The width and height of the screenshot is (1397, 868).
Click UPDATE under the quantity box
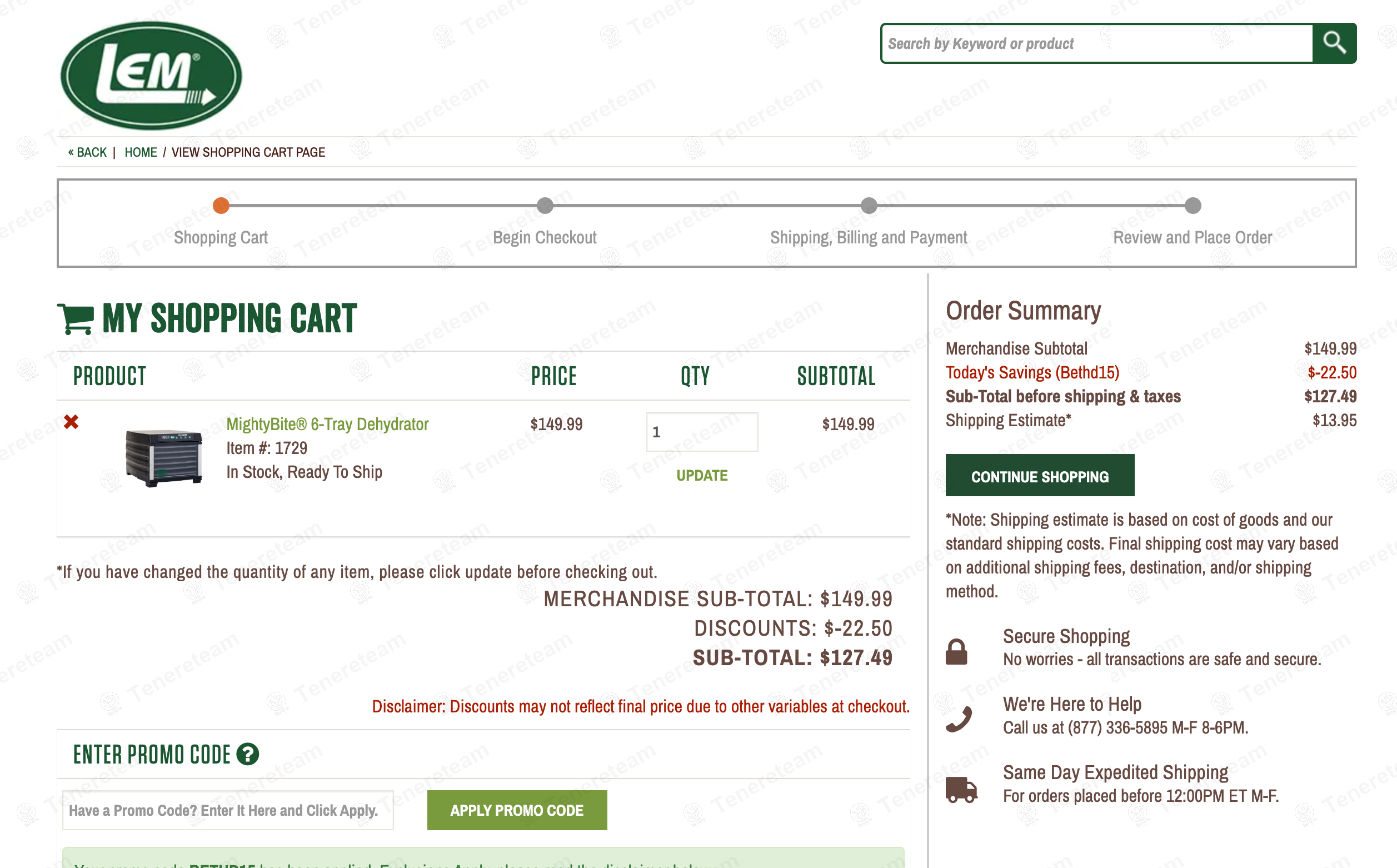pos(701,475)
